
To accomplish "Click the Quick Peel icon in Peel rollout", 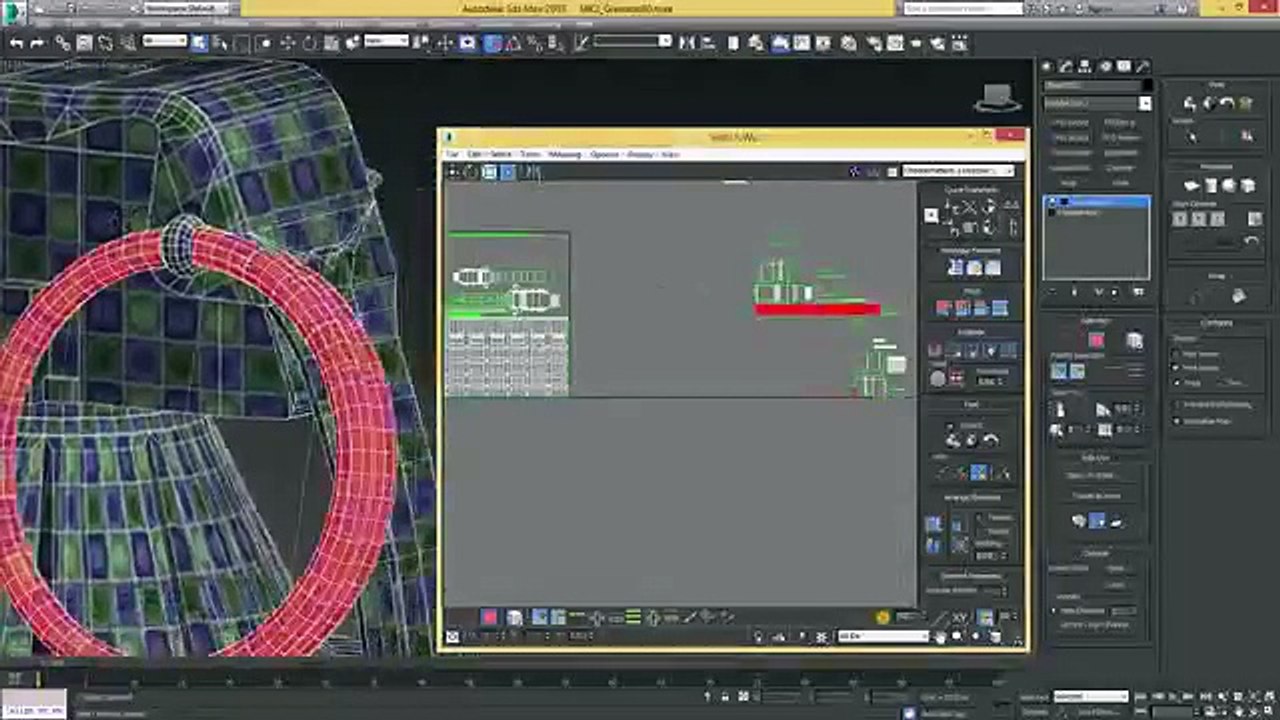I will (954, 439).
